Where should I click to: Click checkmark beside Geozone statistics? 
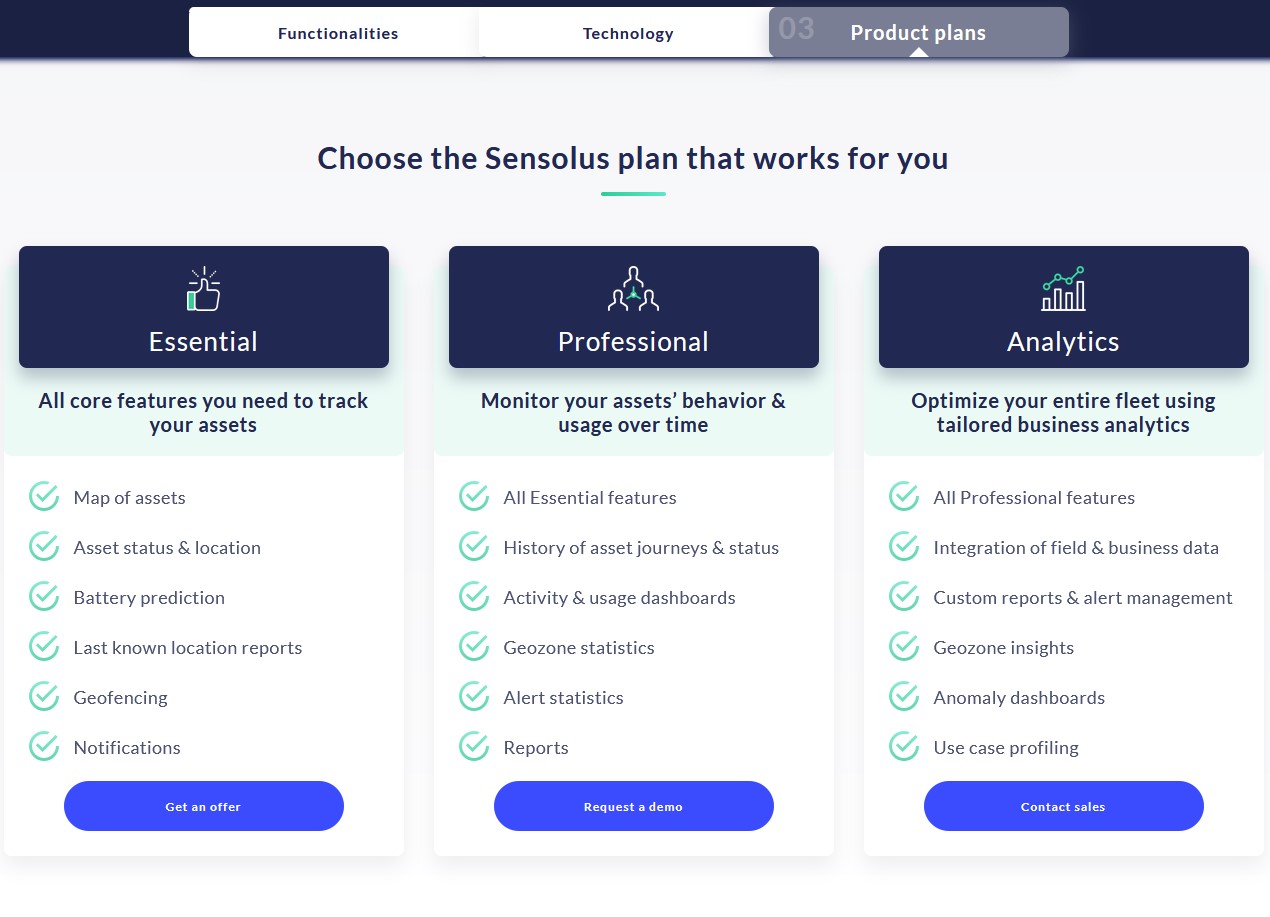coord(474,647)
